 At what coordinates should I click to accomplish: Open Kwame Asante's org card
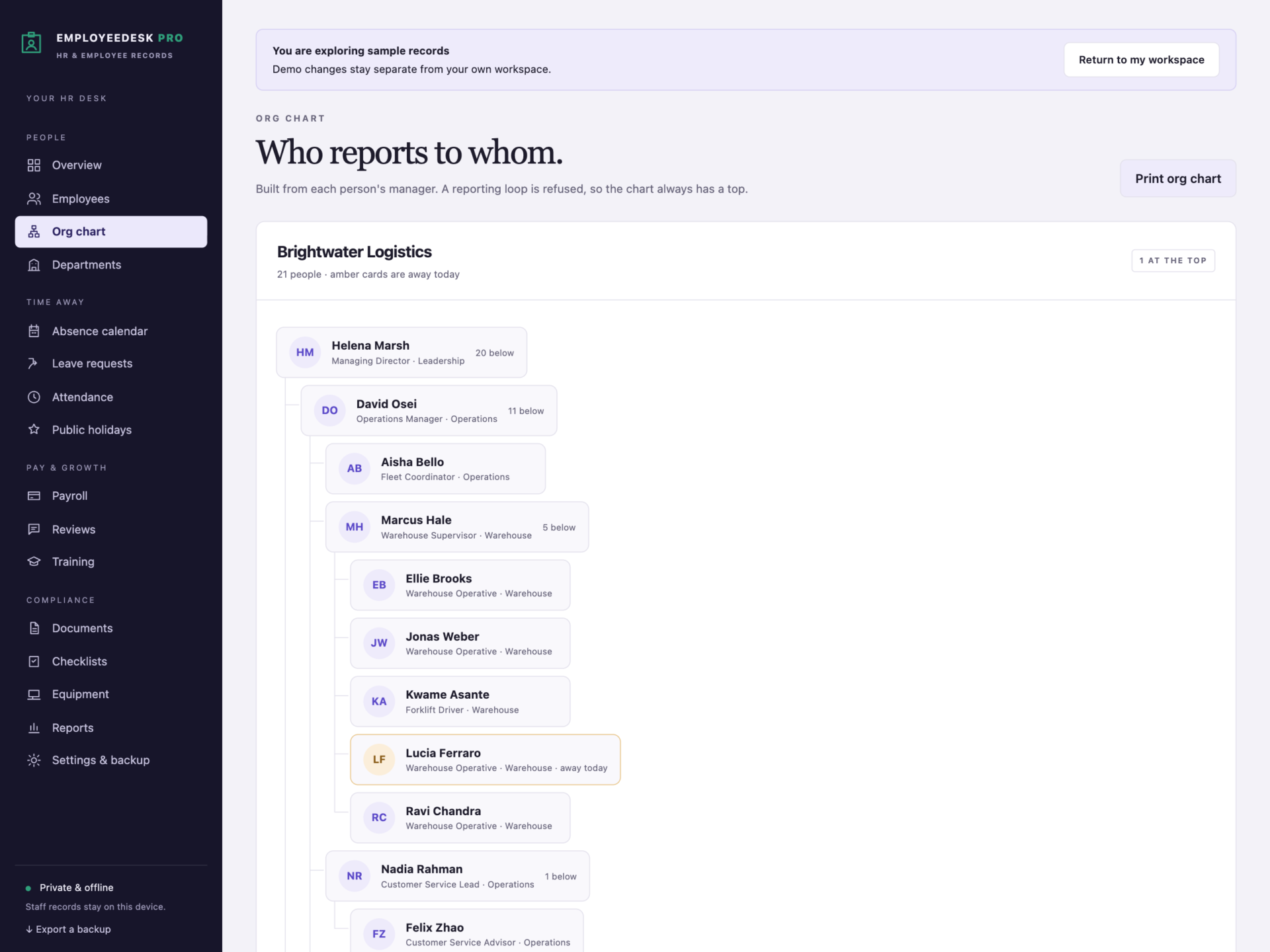click(460, 701)
